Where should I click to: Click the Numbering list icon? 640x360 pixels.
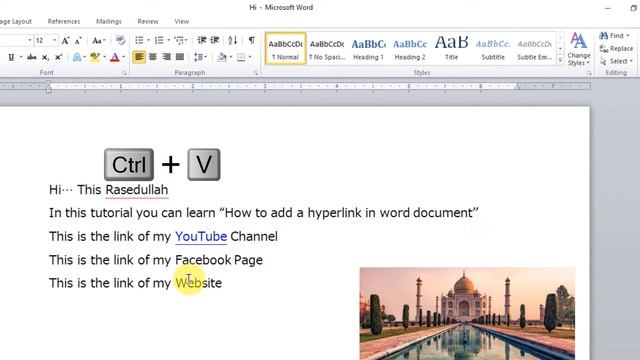pos(159,40)
